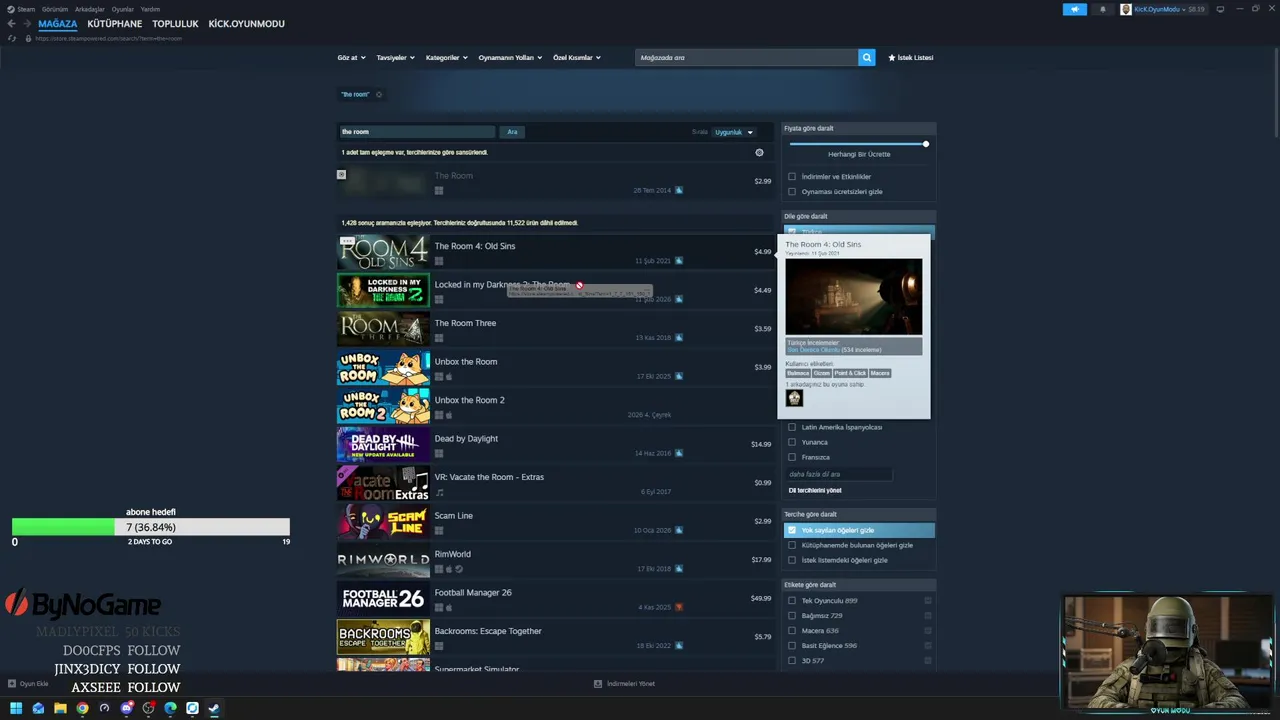Reload the page with refresh icon
Image resolution: width=1280 pixels, height=720 pixels.
(12, 38)
